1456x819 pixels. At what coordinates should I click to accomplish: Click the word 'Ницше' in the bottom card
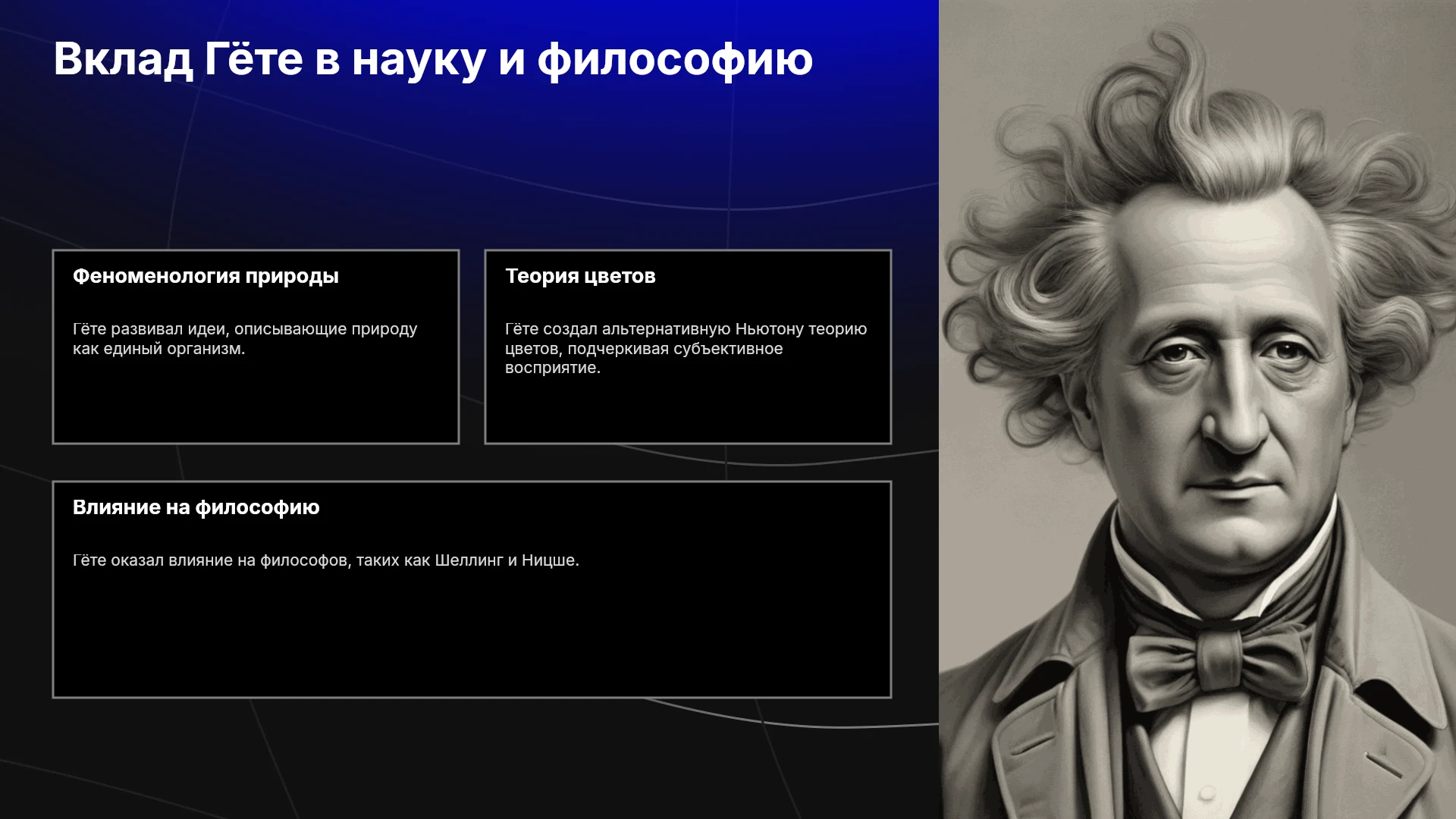[x=550, y=560]
